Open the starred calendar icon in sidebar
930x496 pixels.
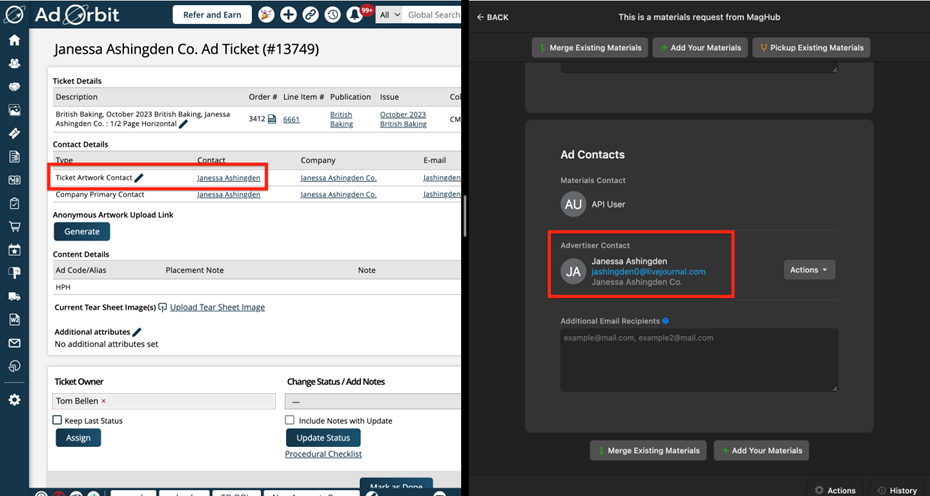coord(14,250)
